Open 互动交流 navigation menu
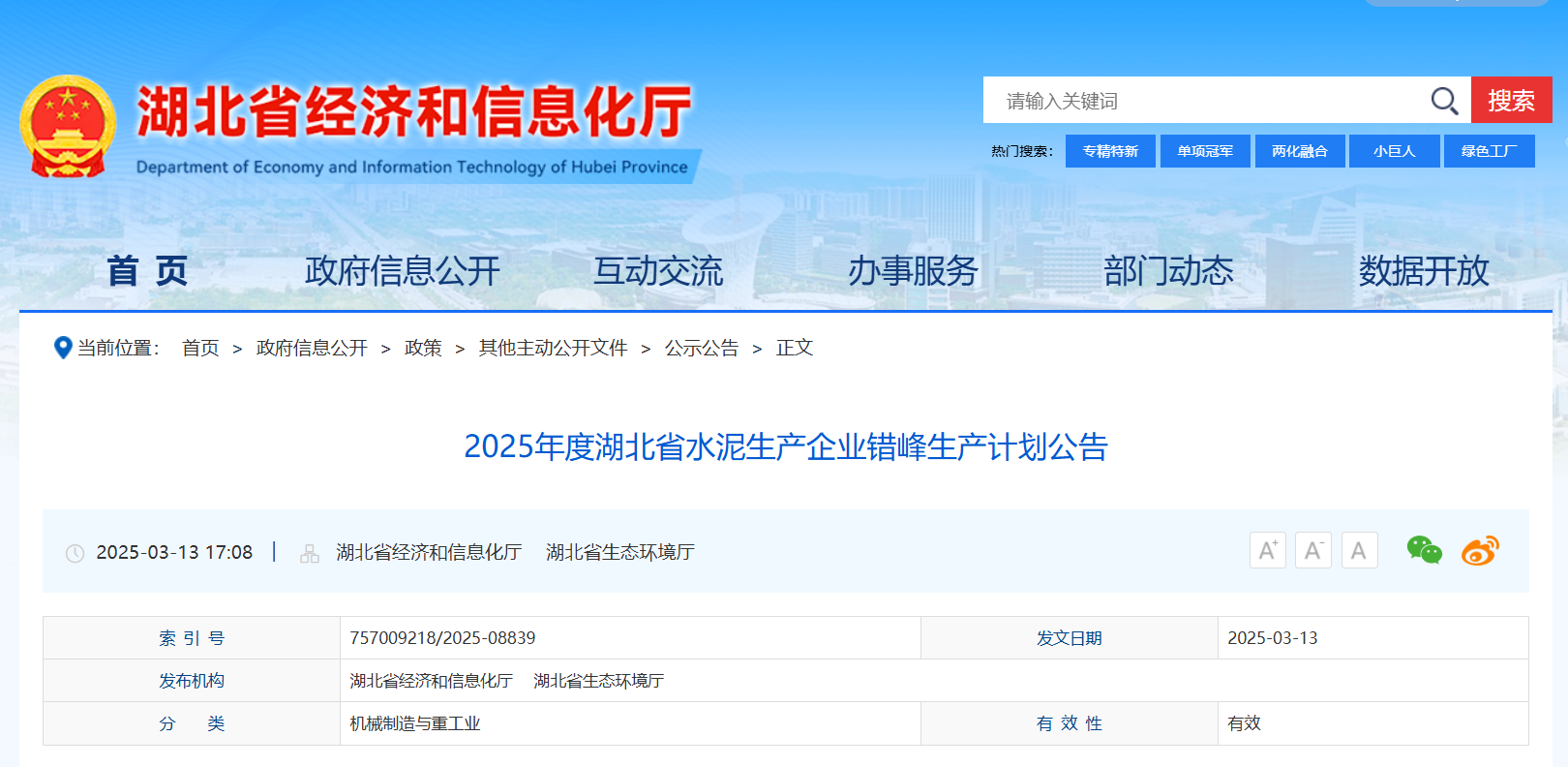This screenshot has width=1568, height=767. 658,271
